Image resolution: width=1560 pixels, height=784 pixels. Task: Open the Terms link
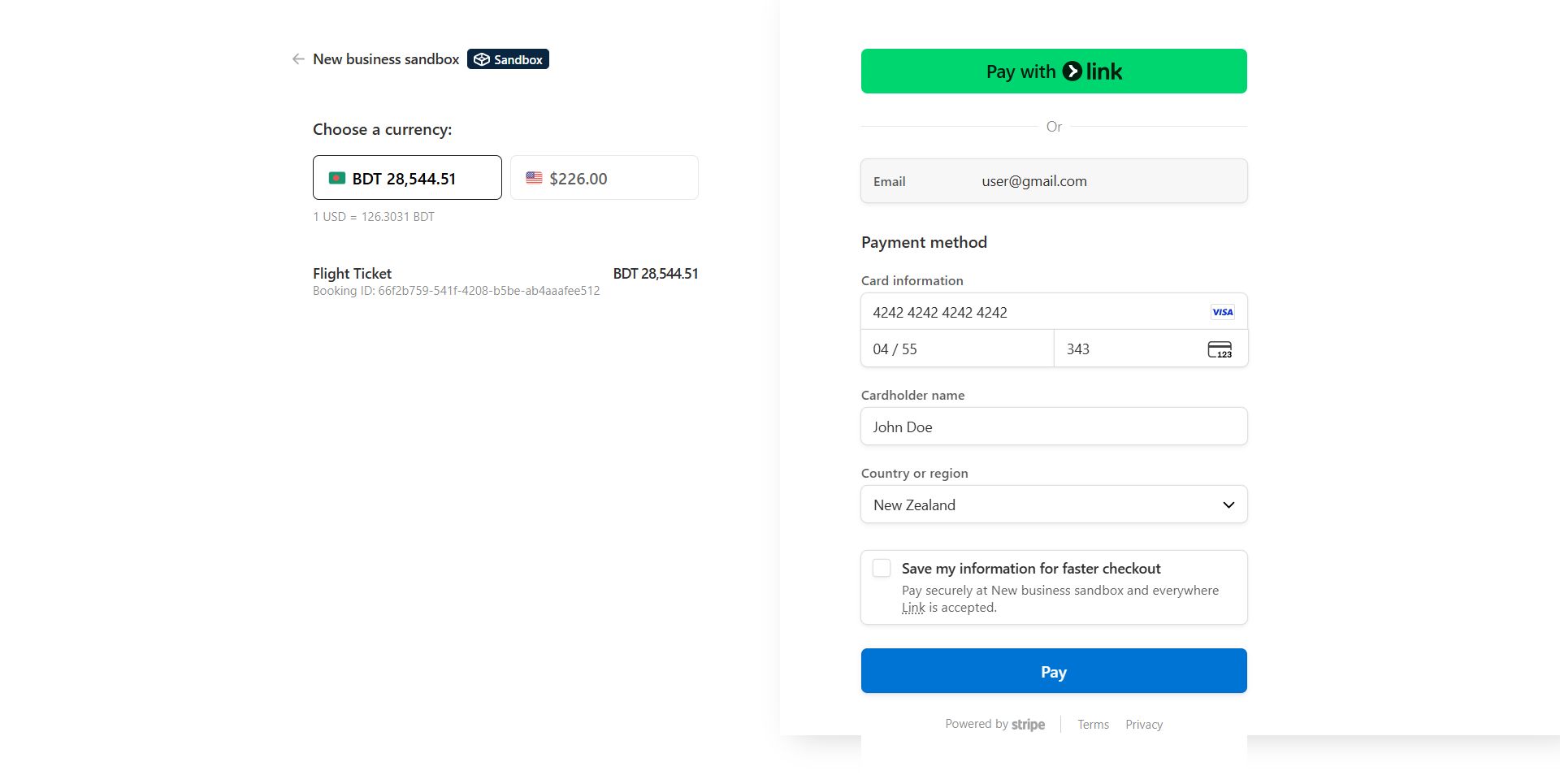pyautogui.click(x=1093, y=725)
